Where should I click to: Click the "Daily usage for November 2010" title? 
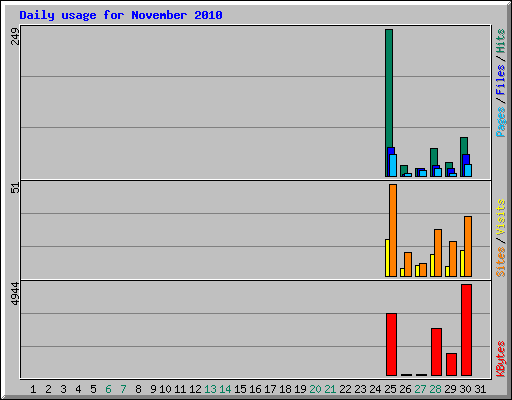tap(121, 15)
